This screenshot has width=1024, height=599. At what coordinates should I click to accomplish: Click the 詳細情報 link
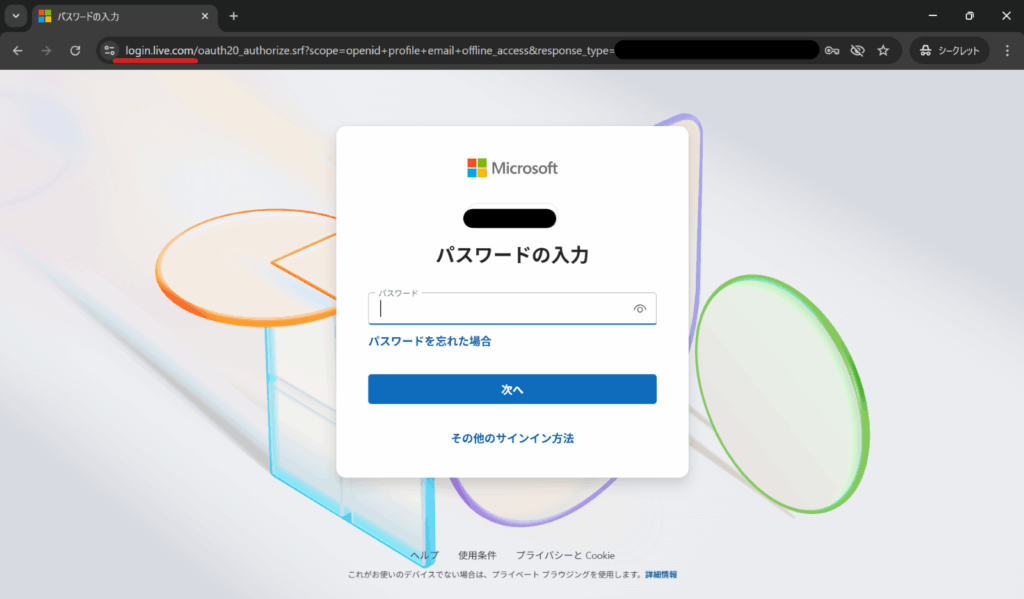pyautogui.click(x=661, y=575)
